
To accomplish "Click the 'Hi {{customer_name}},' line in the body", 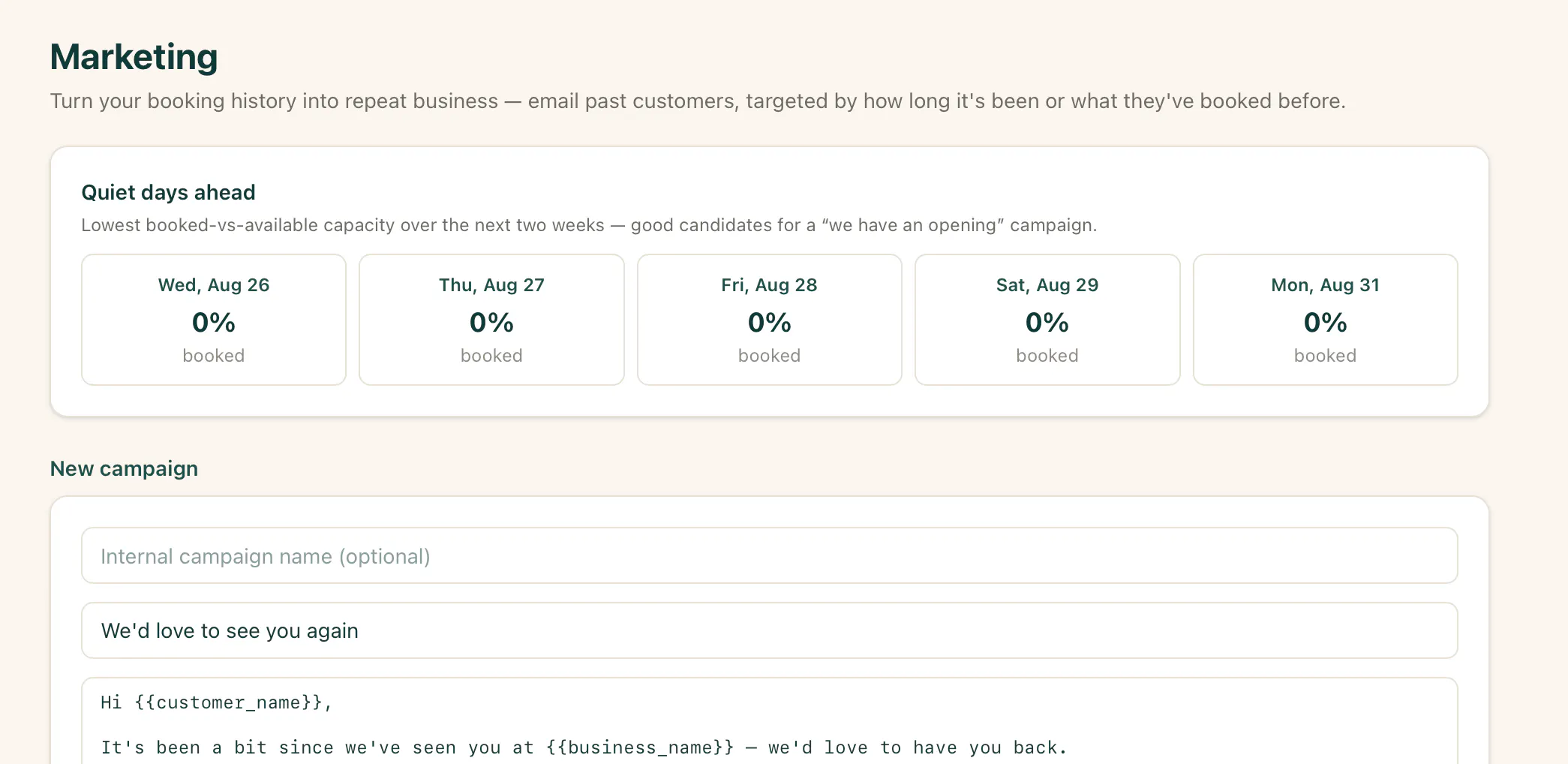I will [x=217, y=702].
